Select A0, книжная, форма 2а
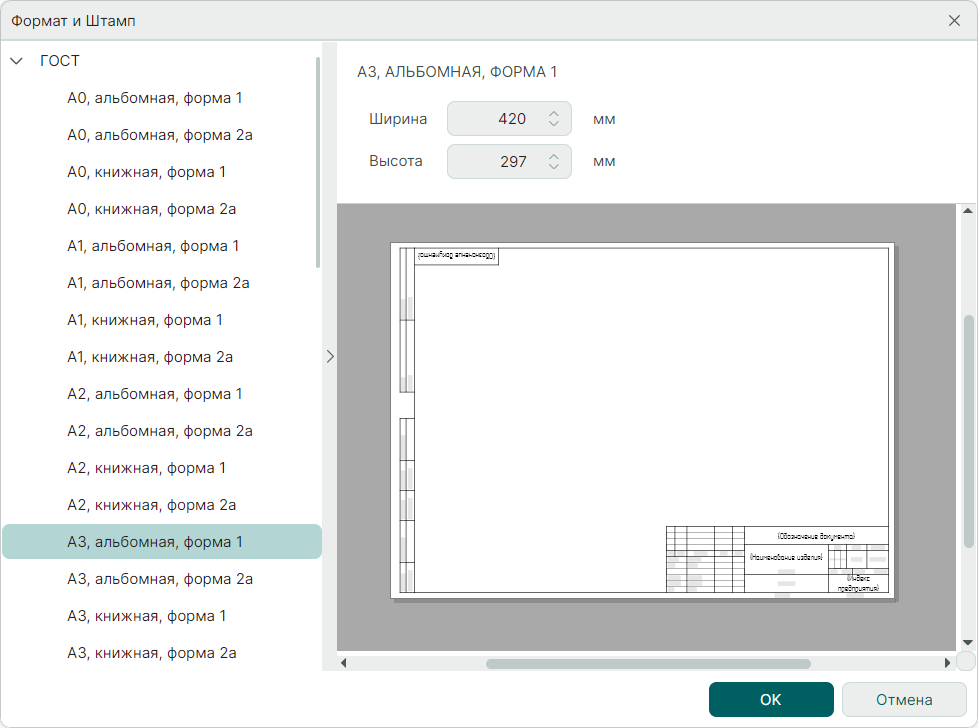 [151, 209]
